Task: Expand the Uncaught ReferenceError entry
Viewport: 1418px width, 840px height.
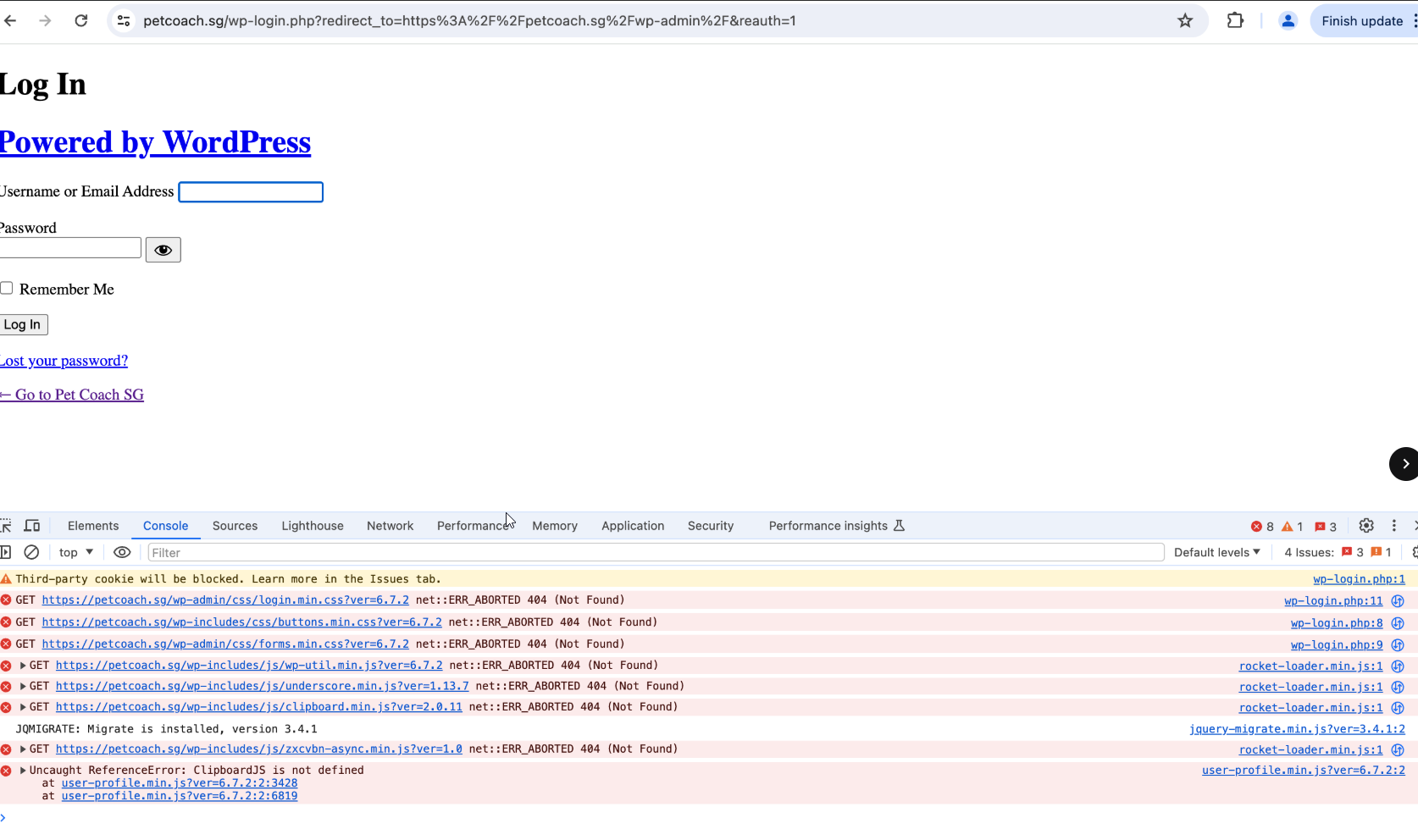Action: pyautogui.click(x=23, y=771)
